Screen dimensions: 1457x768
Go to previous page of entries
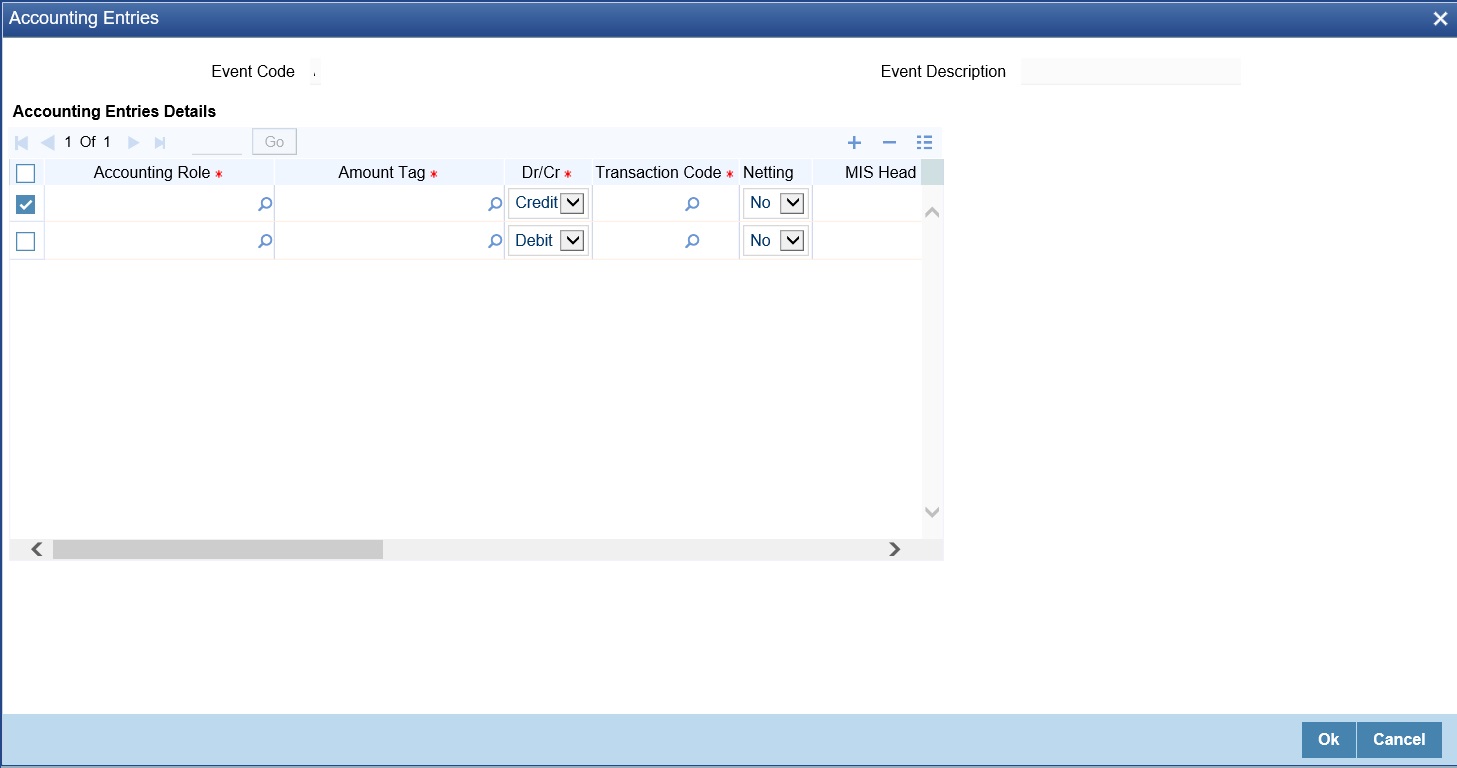click(x=47, y=143)
